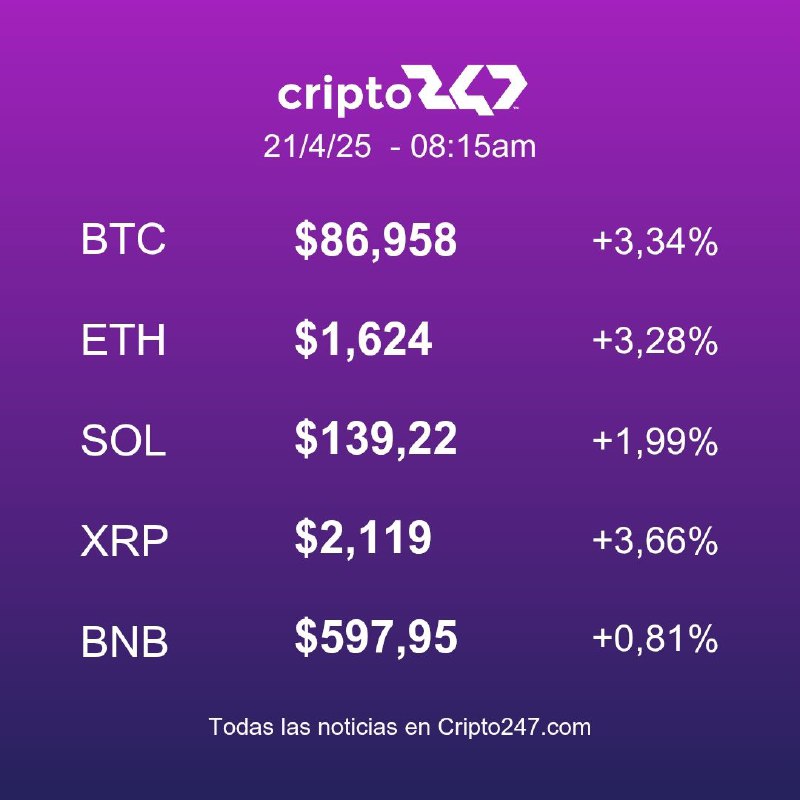Click the SOL change +1,99%
Image resolution: width=800 pixels, height=800 pixels.
pos(655,441)
